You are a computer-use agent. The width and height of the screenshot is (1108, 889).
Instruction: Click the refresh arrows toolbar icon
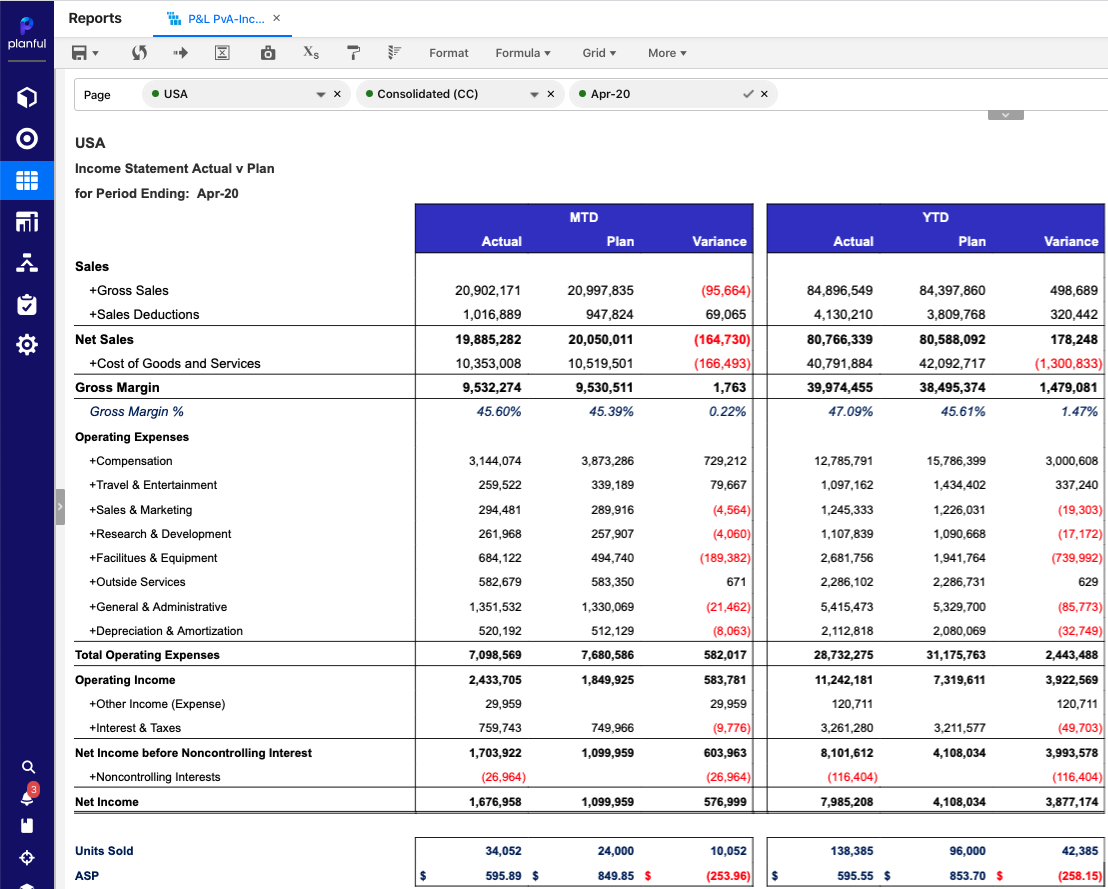(139, 53)
